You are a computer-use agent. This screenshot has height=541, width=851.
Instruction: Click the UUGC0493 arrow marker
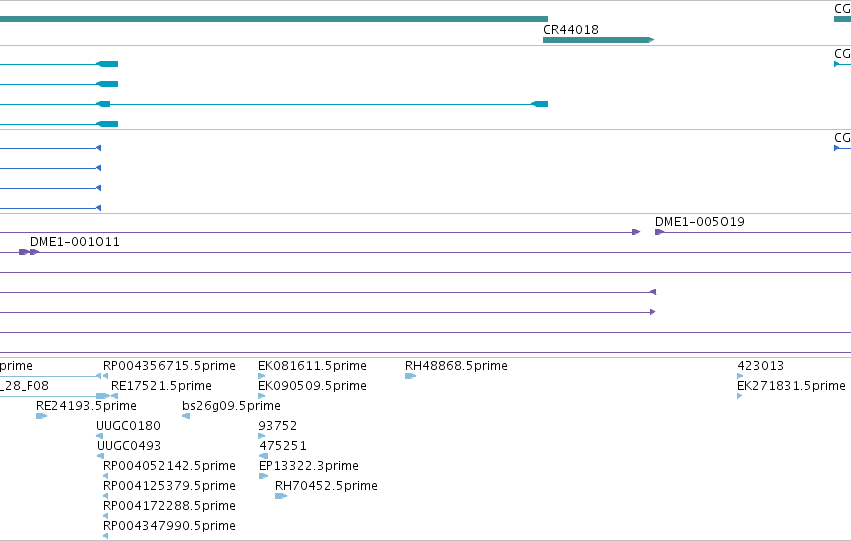click(100, 456)
